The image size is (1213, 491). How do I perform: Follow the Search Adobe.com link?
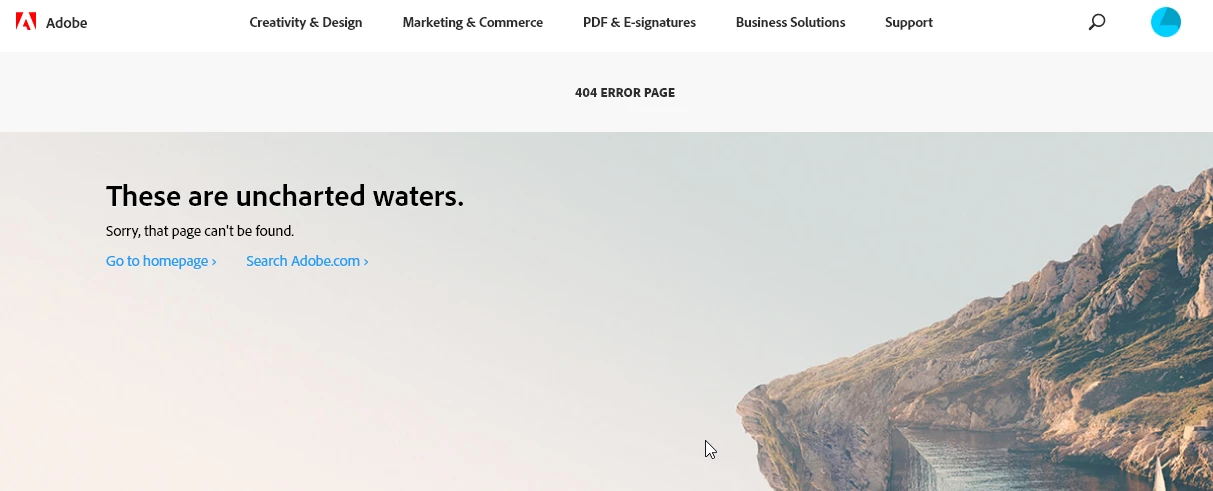tap(307, 261)
